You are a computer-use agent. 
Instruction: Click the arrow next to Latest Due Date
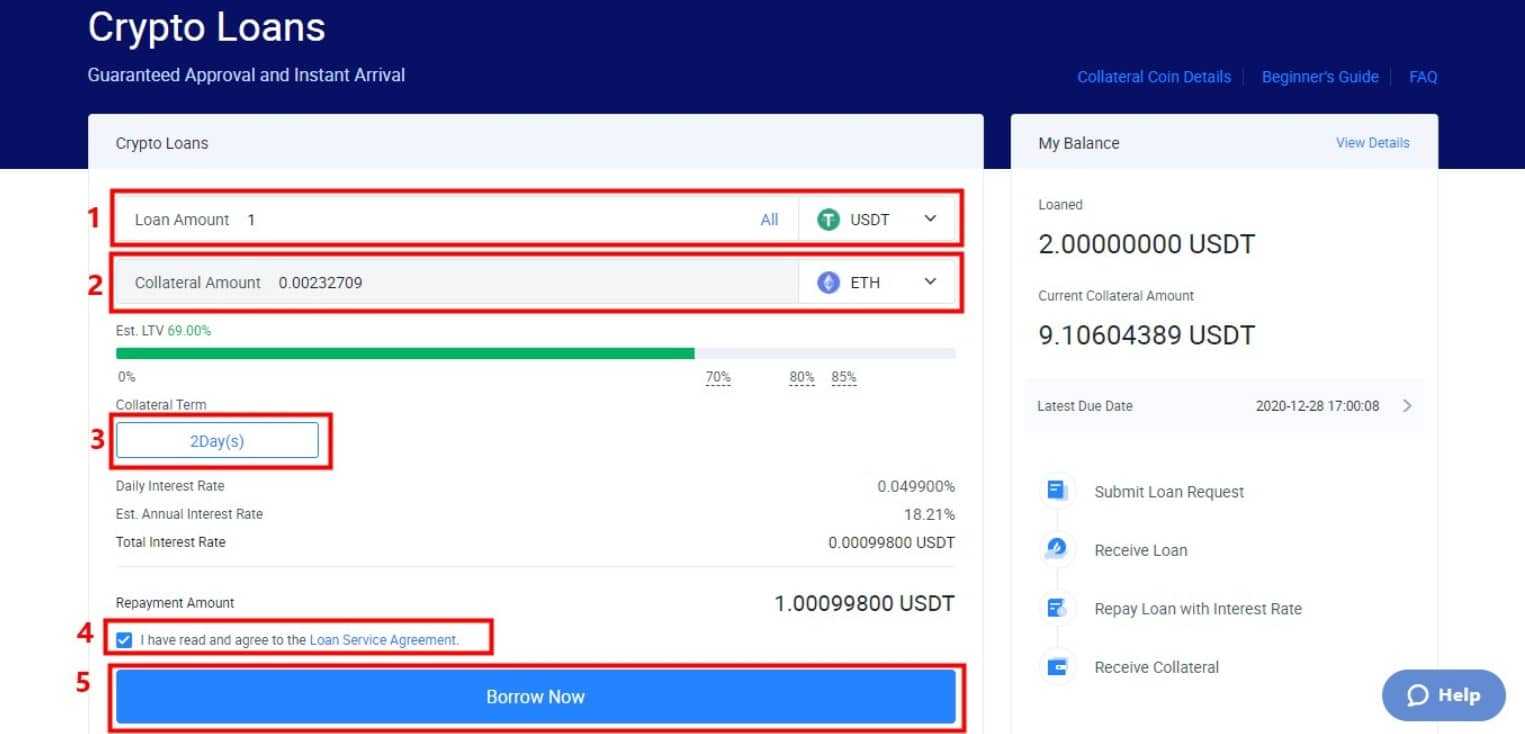click(1407, 406)
